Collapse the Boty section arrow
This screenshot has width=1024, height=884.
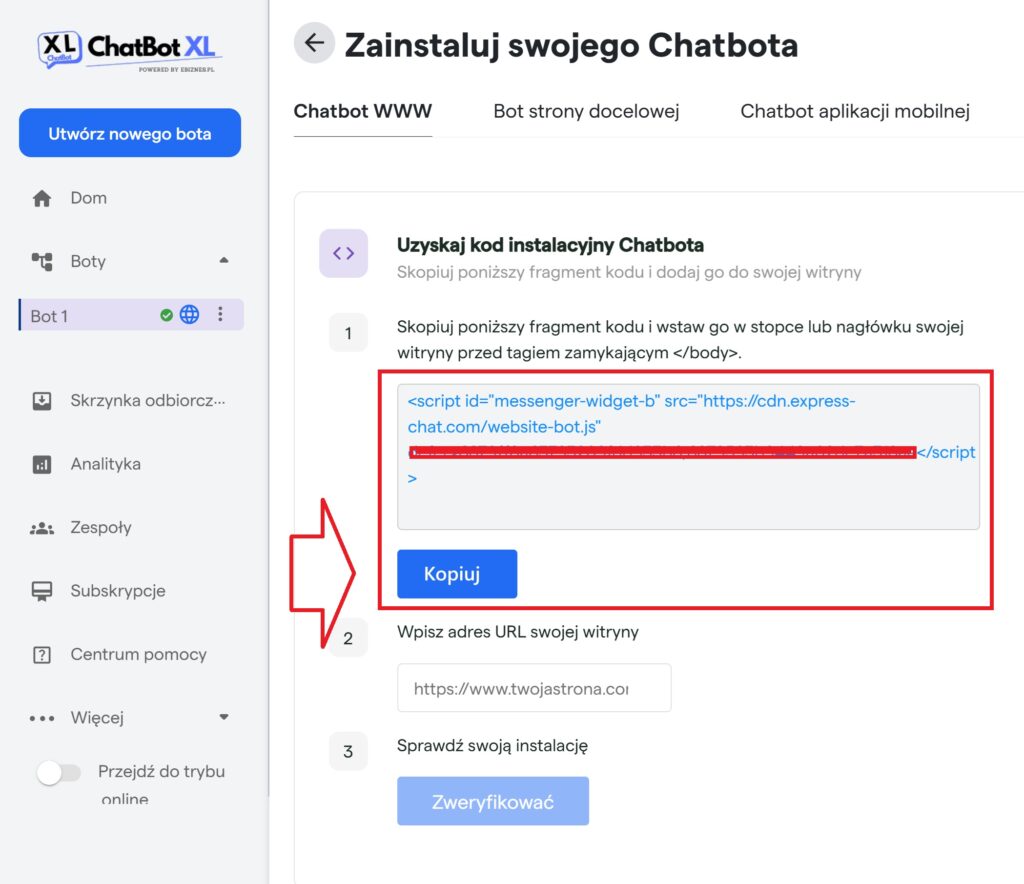point(224,260)
